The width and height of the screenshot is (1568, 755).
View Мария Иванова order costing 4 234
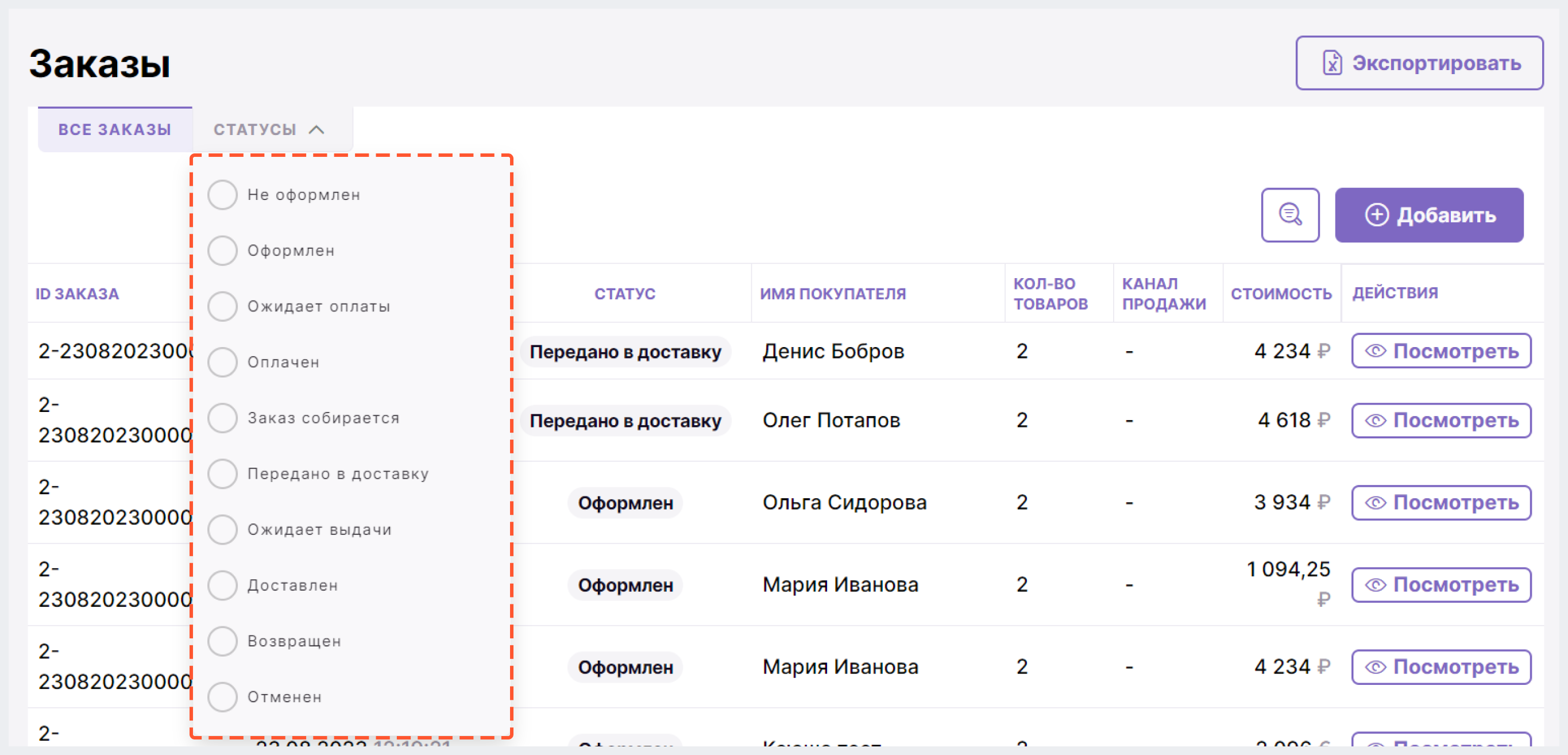click(1441, 667)
